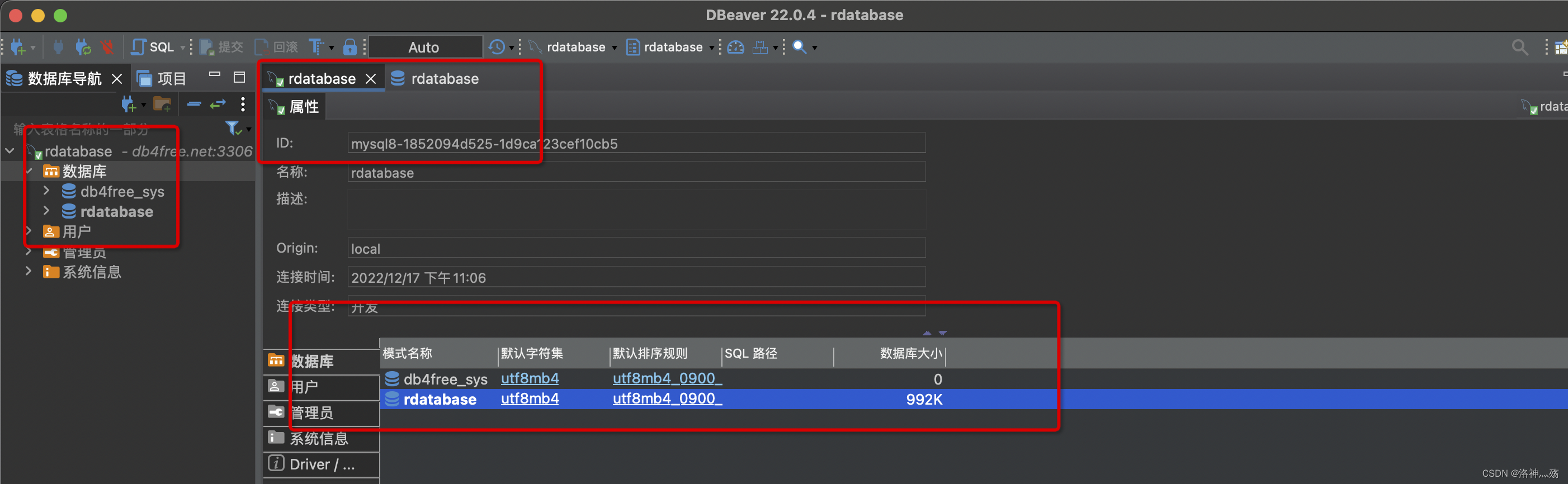Click the table name filter input

coord(116,129)
